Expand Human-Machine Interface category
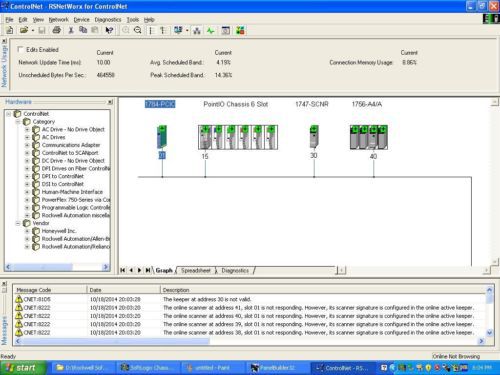 [27, 192]
